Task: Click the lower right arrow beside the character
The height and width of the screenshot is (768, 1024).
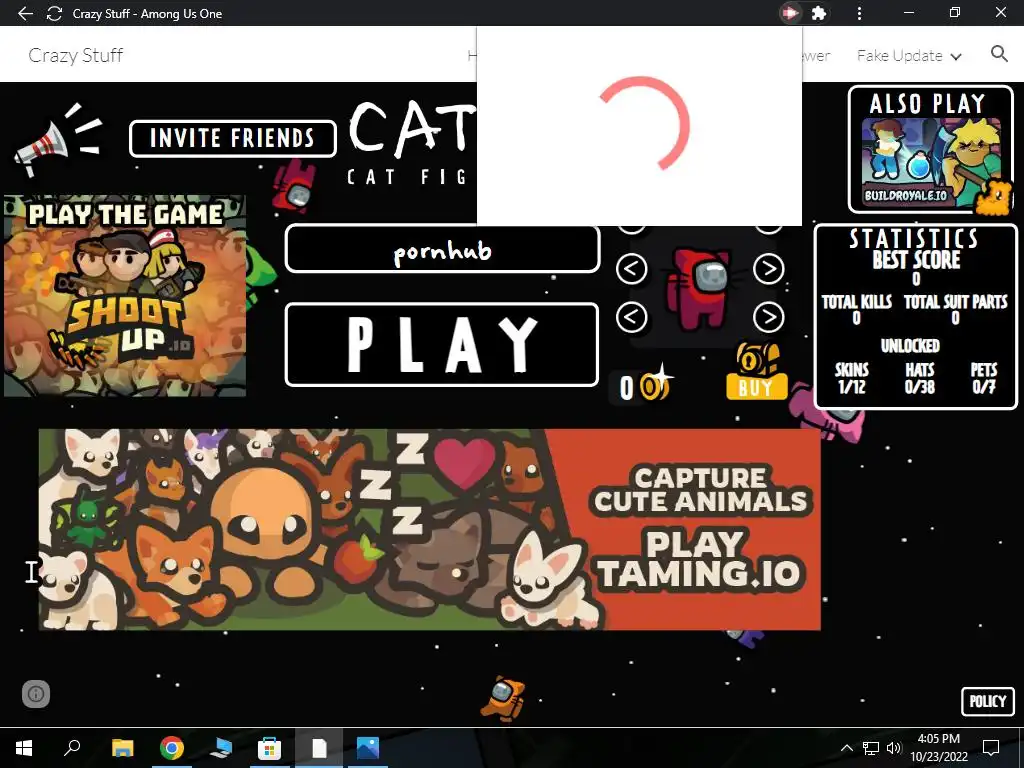Action: 769,317
